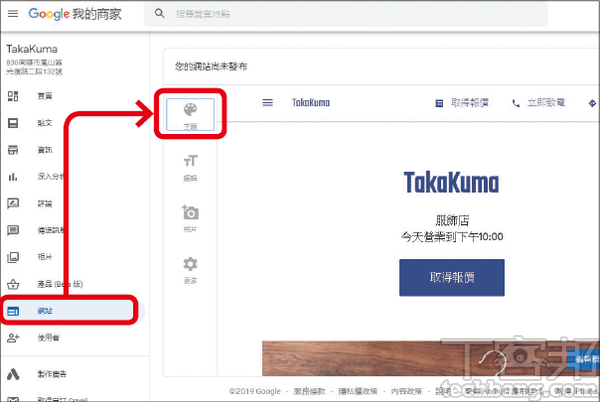This screenshot has width=600, height=402.
Task: Click the blue 取得報價 button
Action: tap(452, 277)
